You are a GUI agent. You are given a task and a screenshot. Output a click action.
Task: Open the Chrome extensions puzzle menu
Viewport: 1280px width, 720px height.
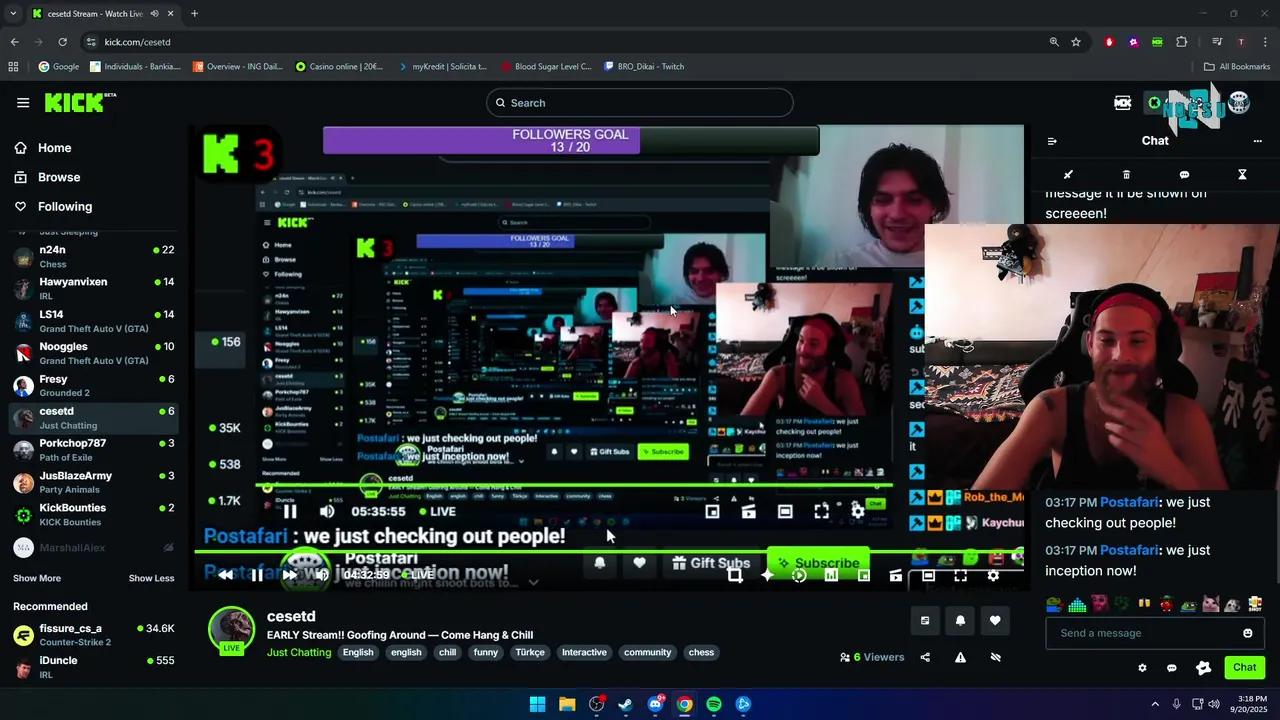click(1181, 42)
